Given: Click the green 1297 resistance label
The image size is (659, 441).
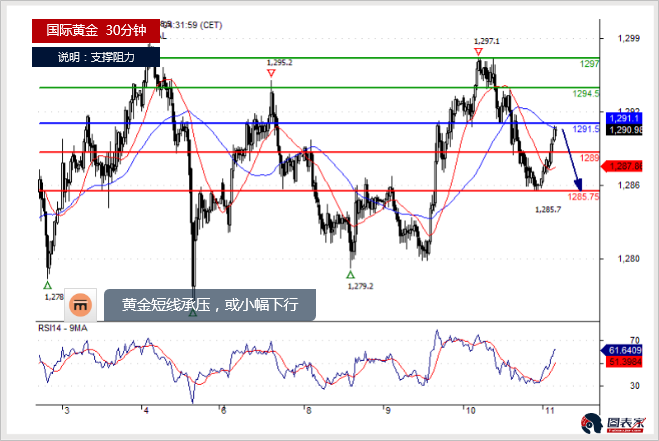Looking at the screenshot, I should pos(589,64).
